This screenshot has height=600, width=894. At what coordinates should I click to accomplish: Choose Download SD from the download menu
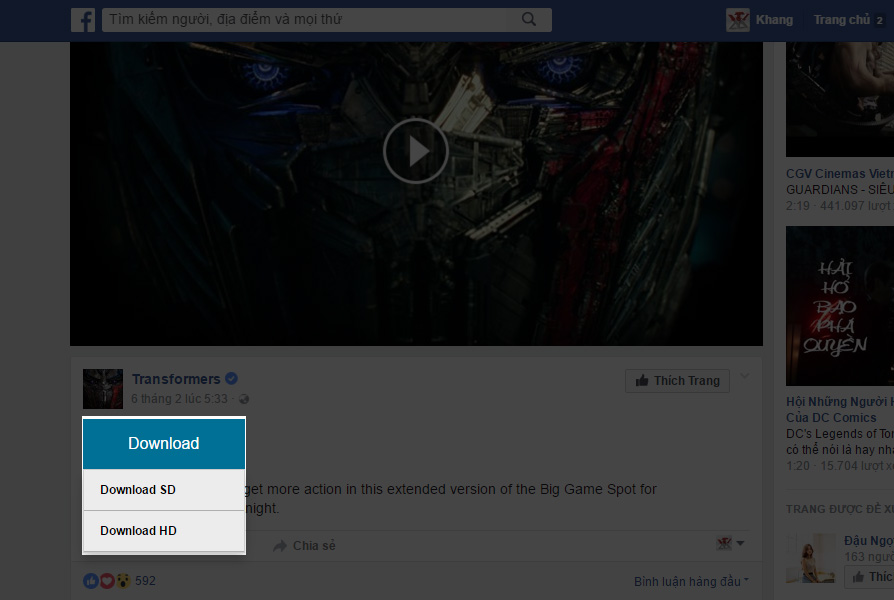click(x=137, y=490)
